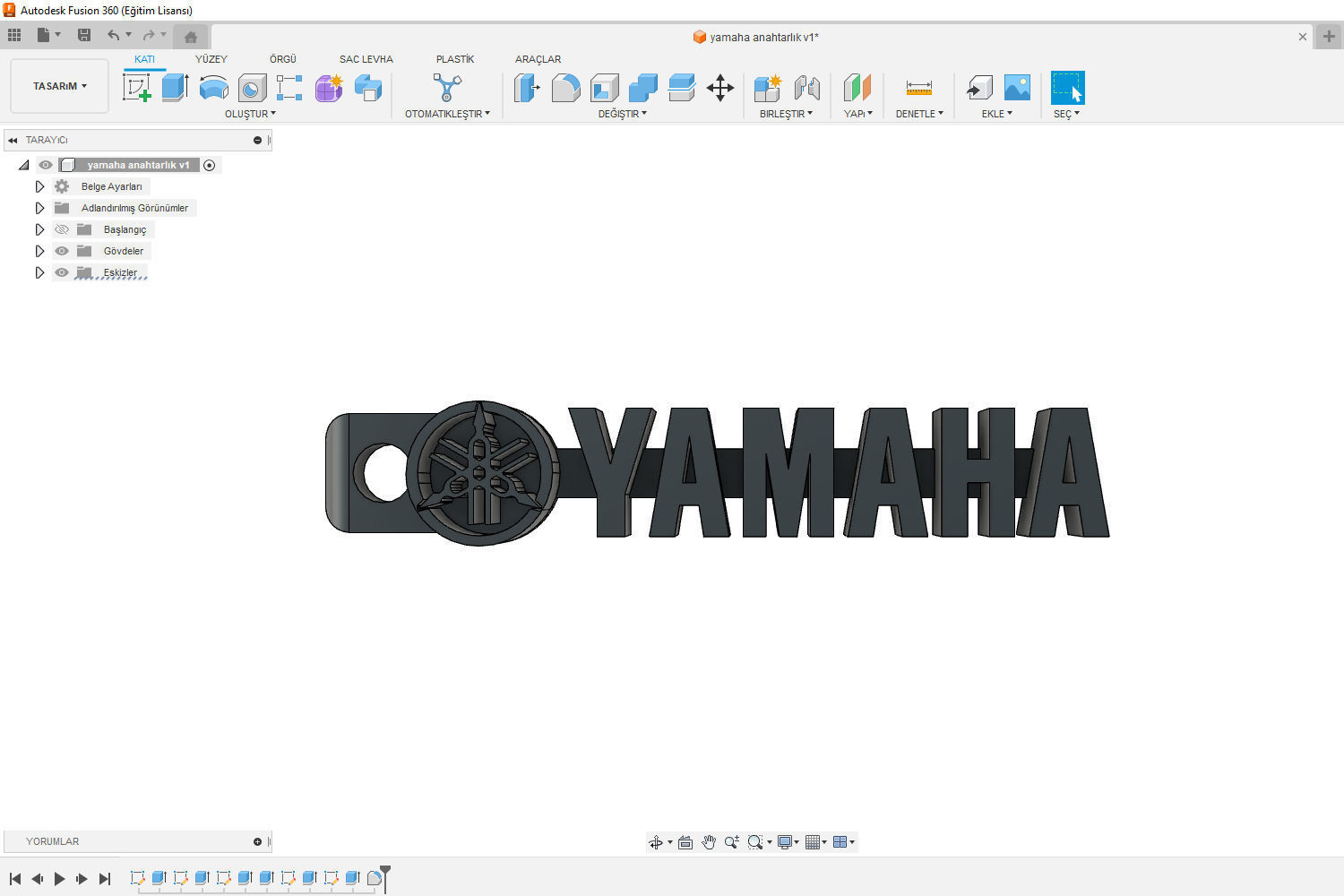Screen dimensions: 1344x896
Task: Click the New Component icon
Action: (x=768, y=88)
